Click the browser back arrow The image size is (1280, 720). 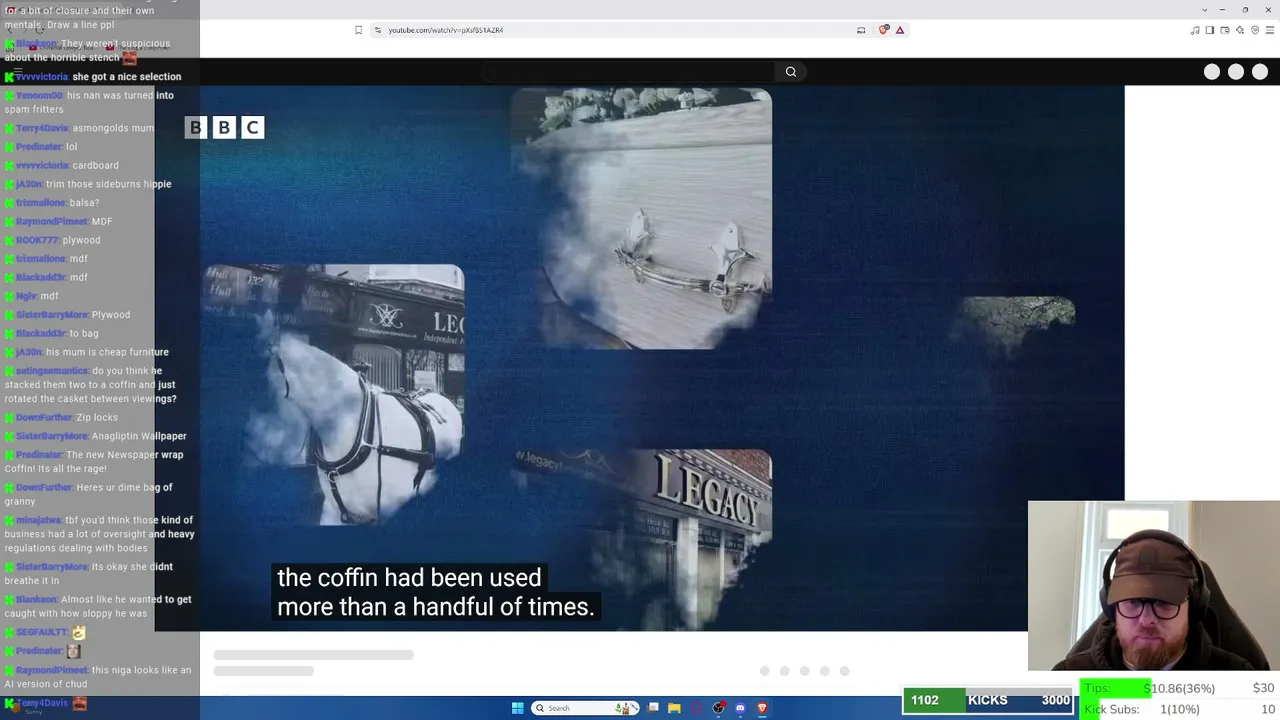point(10,30)
